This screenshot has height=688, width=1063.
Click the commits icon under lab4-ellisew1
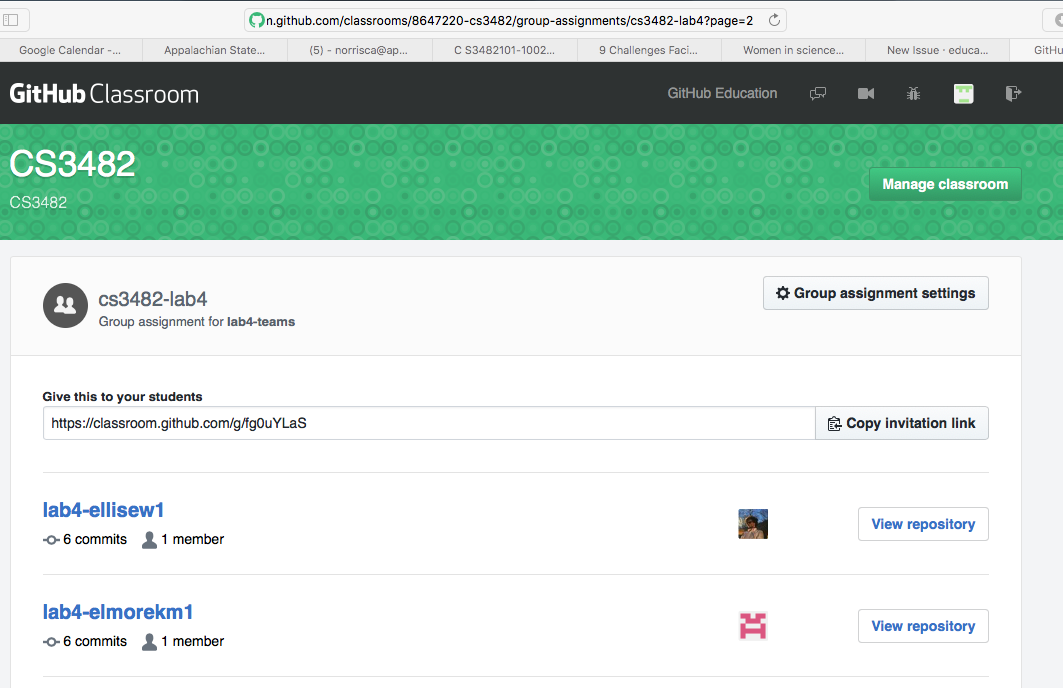pyautogui.click(x=50, y=539)
